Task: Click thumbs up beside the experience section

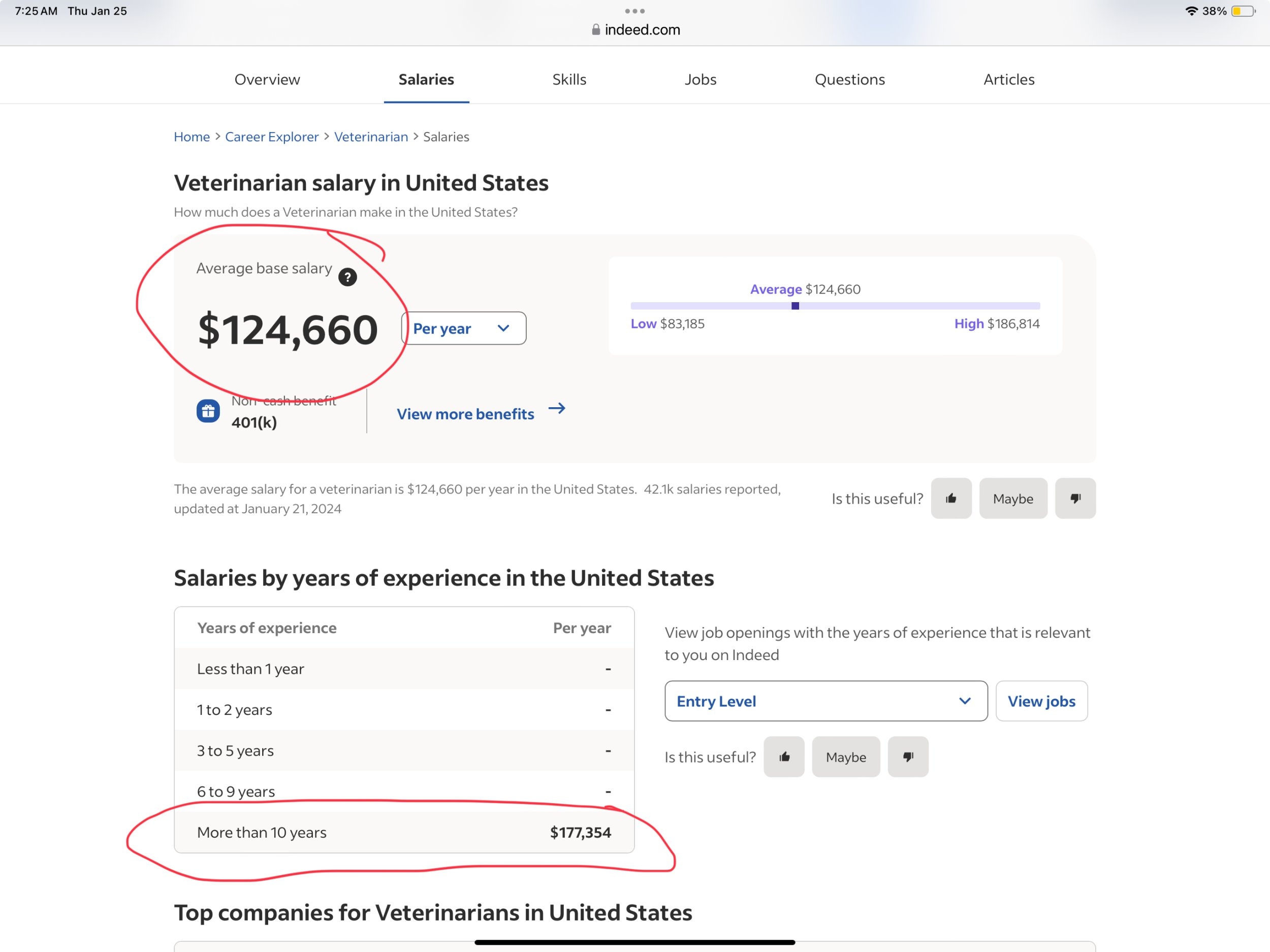Action: pyautogui.click(x=784, y=757)
